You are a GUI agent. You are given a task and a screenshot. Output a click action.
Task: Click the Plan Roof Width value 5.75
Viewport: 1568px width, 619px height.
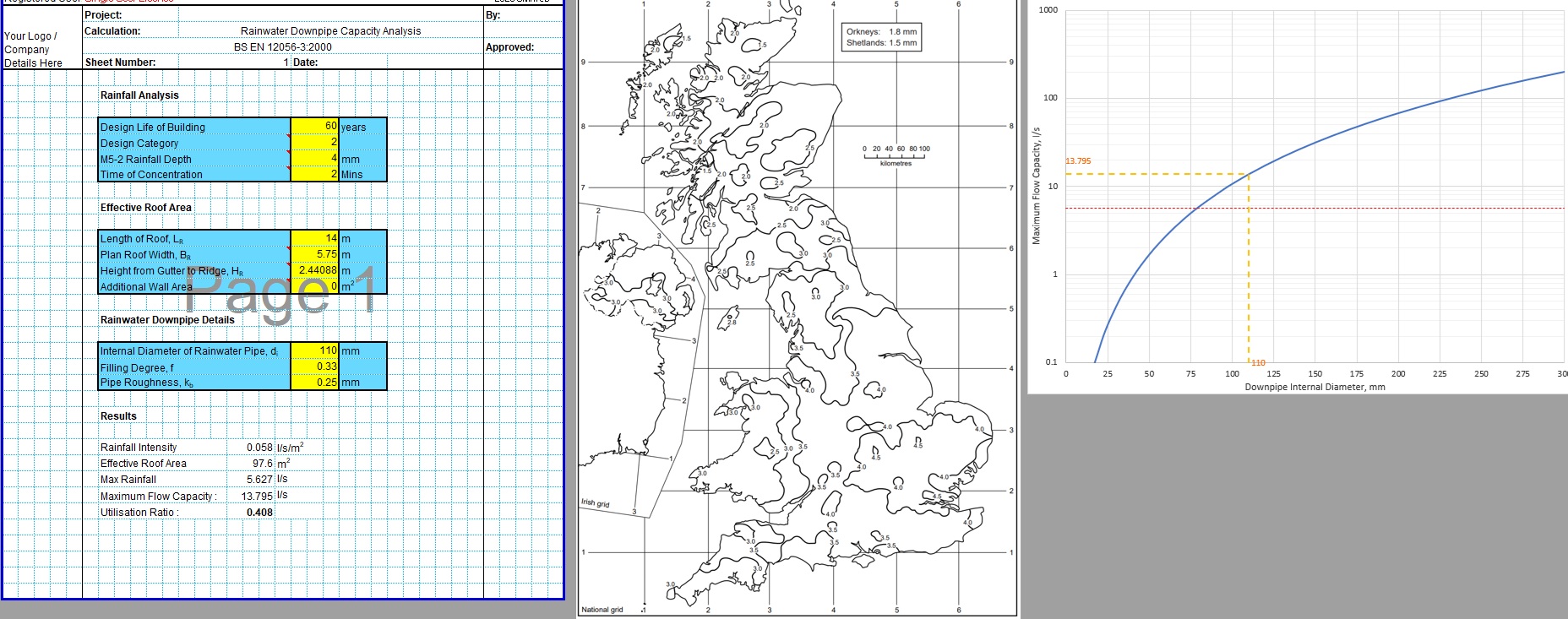314,254
